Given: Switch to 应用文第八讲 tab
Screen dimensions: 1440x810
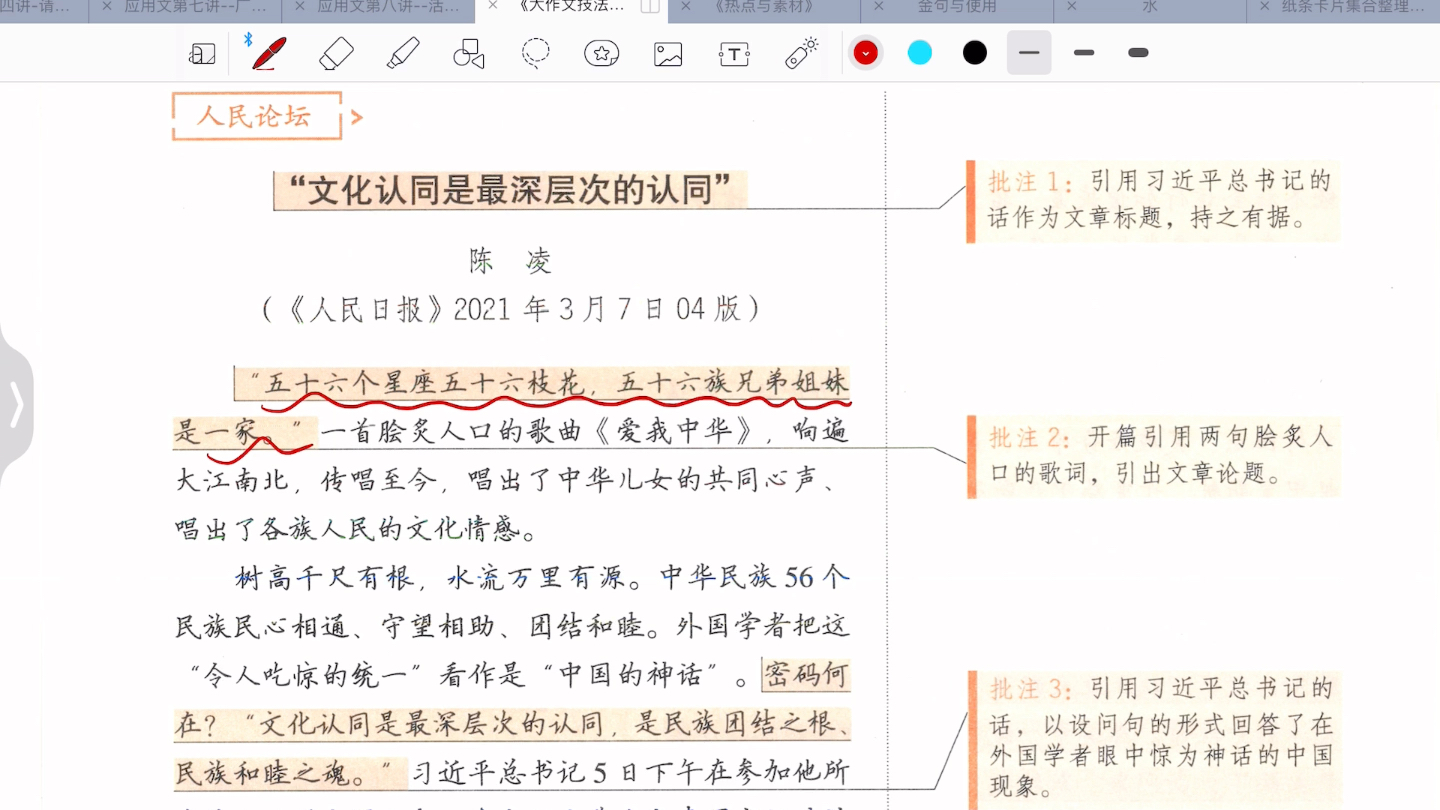Looking at the screenshot, I should 389,7.
